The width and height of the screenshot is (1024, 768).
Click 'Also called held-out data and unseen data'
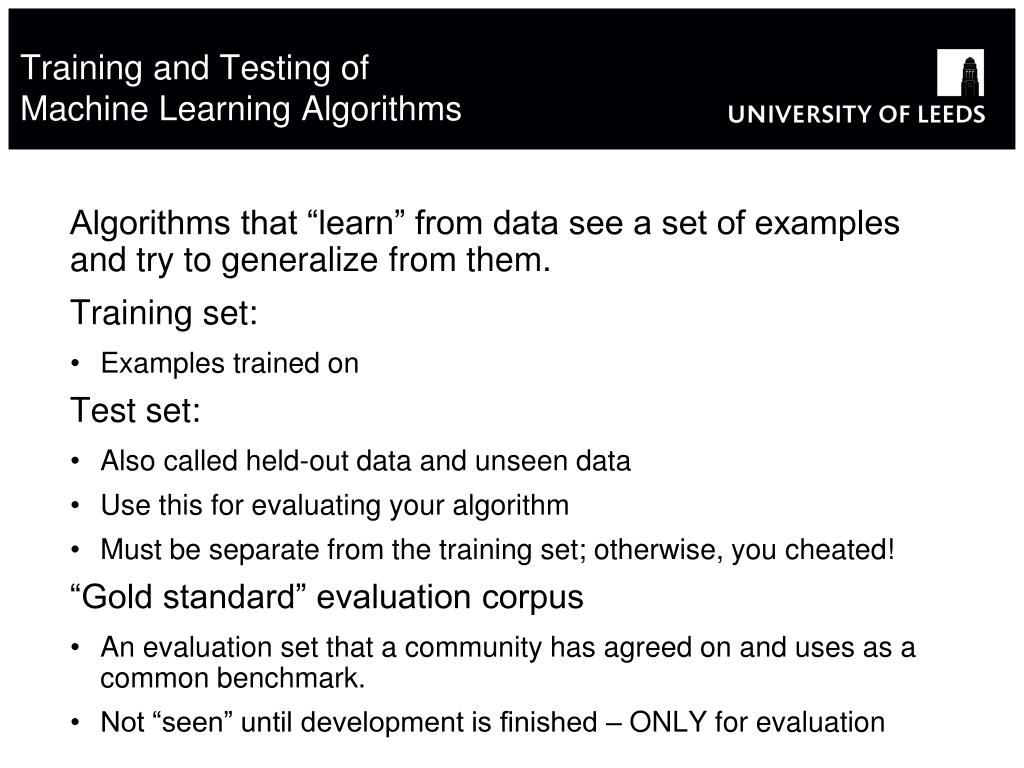[x=366, y=461]
